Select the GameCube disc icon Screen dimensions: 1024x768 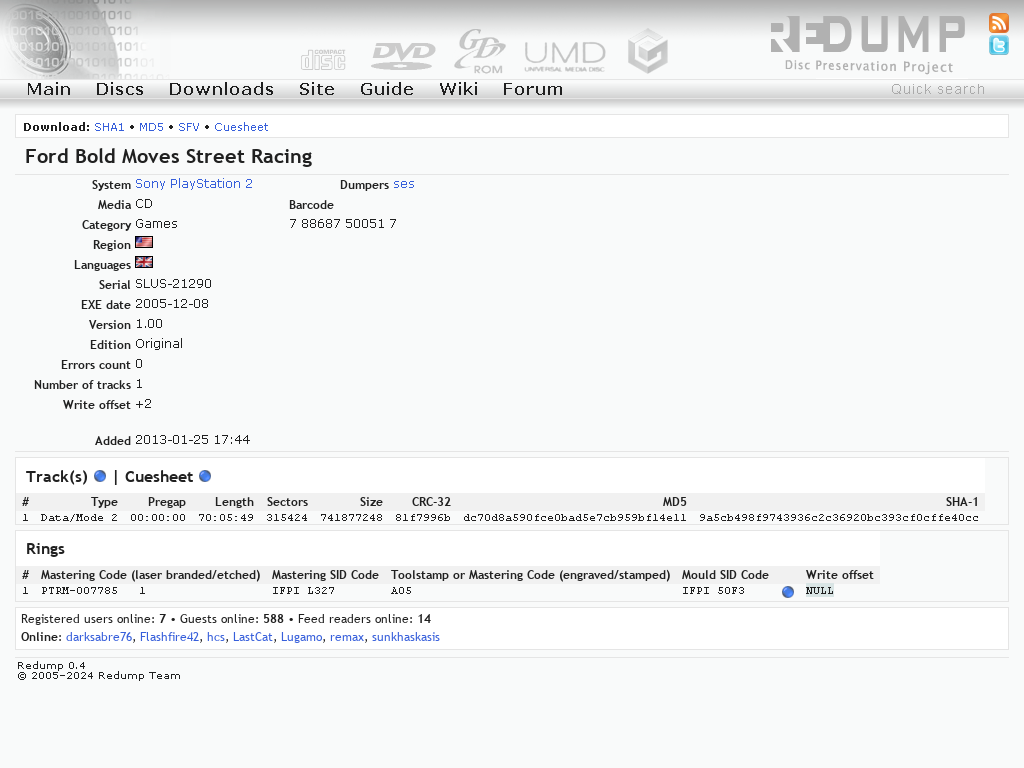point(648,50)
